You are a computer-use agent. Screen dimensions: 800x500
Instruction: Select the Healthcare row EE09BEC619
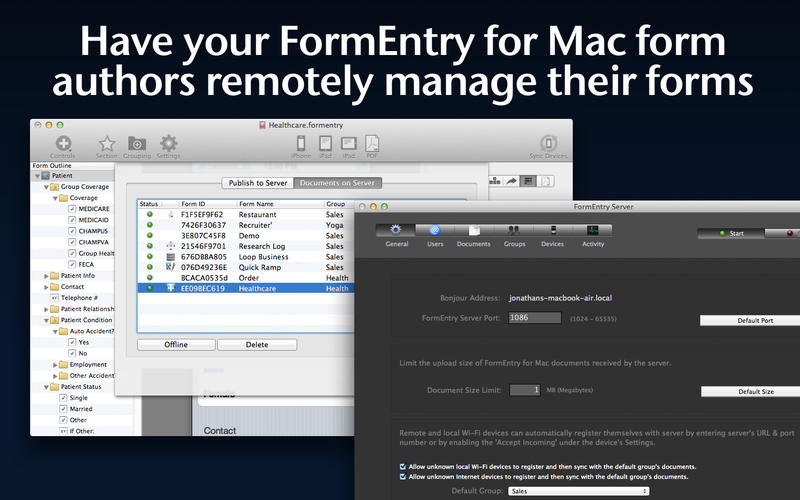point(245,288)
